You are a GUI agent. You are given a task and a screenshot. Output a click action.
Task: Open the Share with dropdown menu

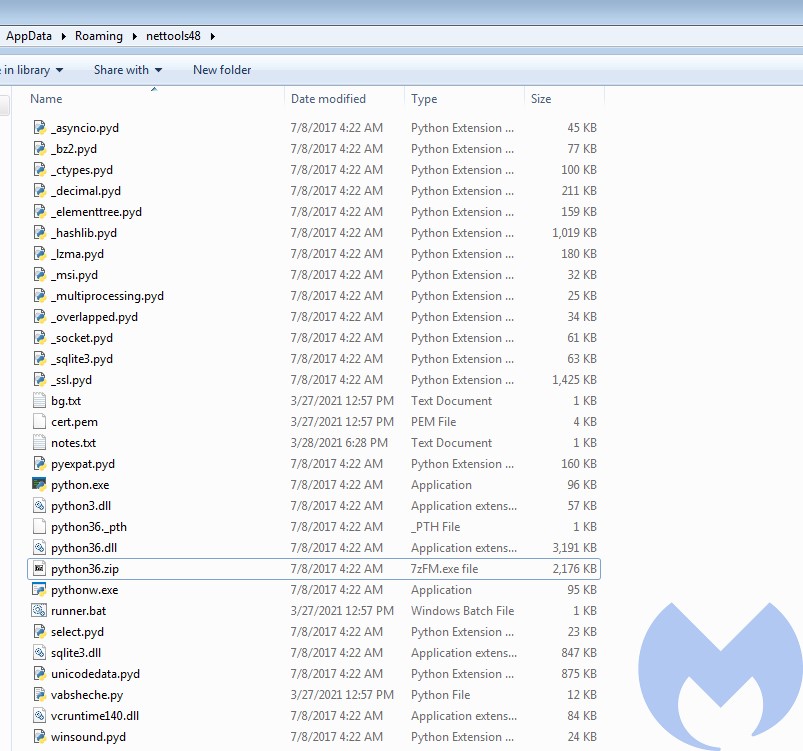[128, 70]
